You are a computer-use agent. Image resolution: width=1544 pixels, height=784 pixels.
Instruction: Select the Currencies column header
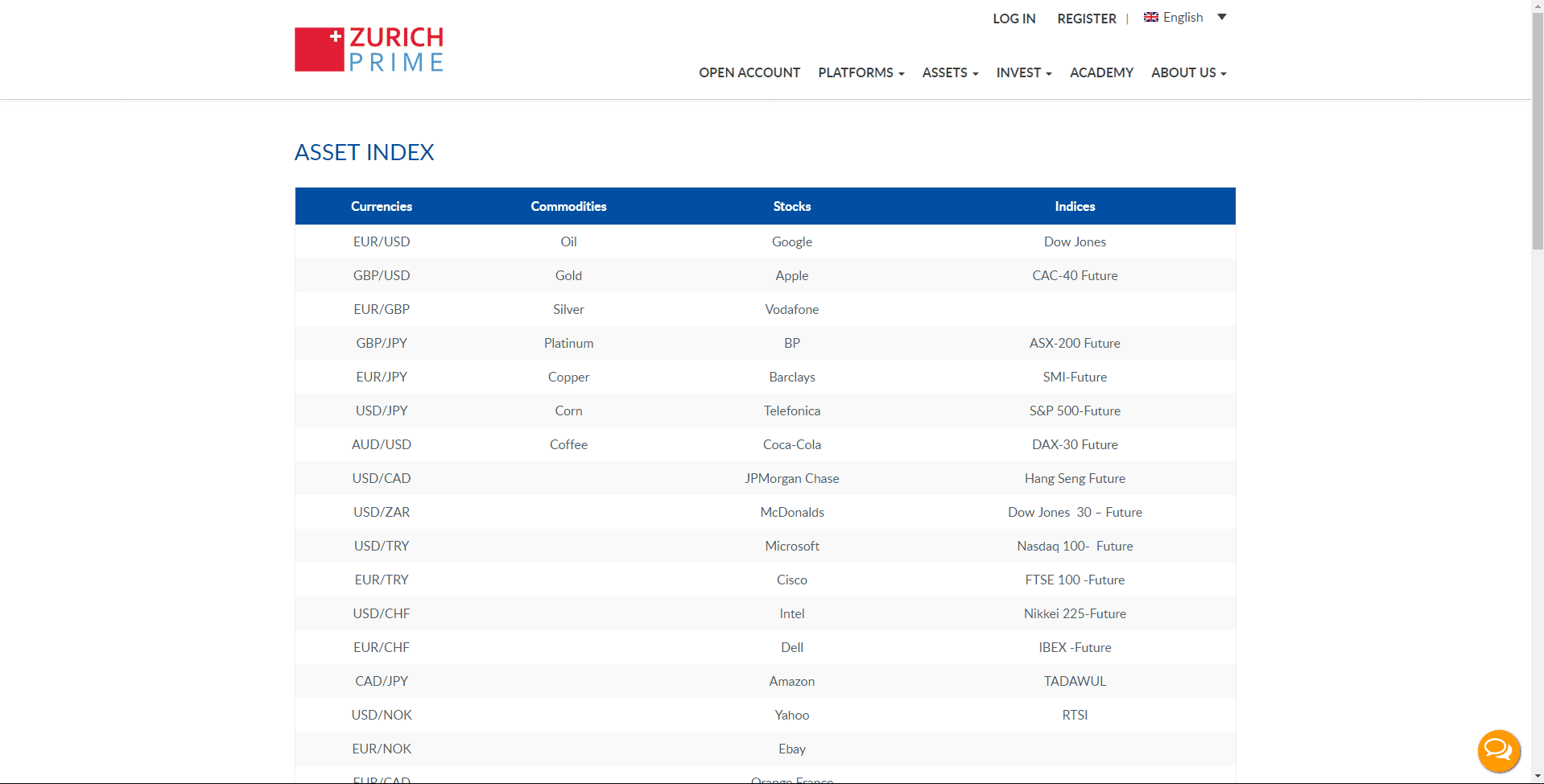point(381,206)
